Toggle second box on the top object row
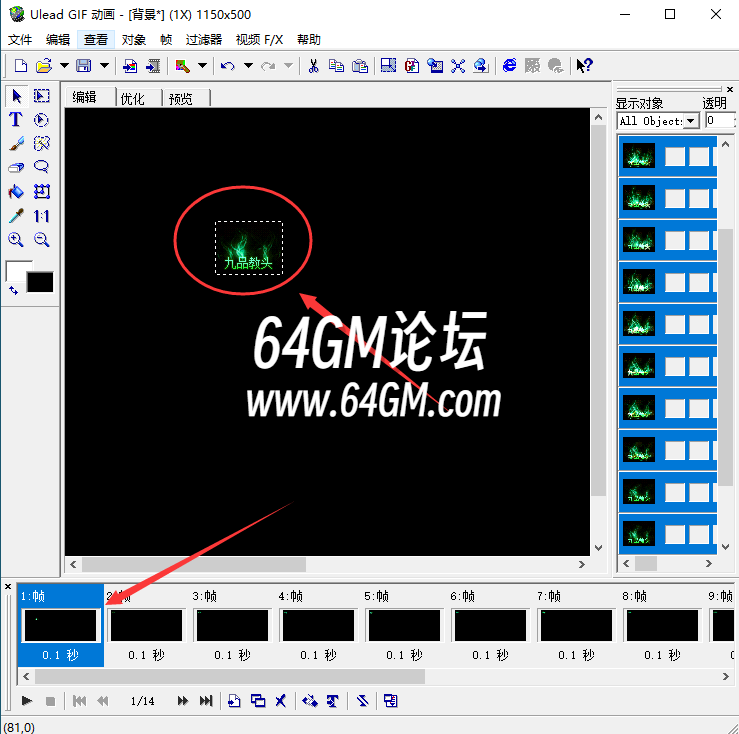Screen dimensions: 739x734 coord(699,156)
